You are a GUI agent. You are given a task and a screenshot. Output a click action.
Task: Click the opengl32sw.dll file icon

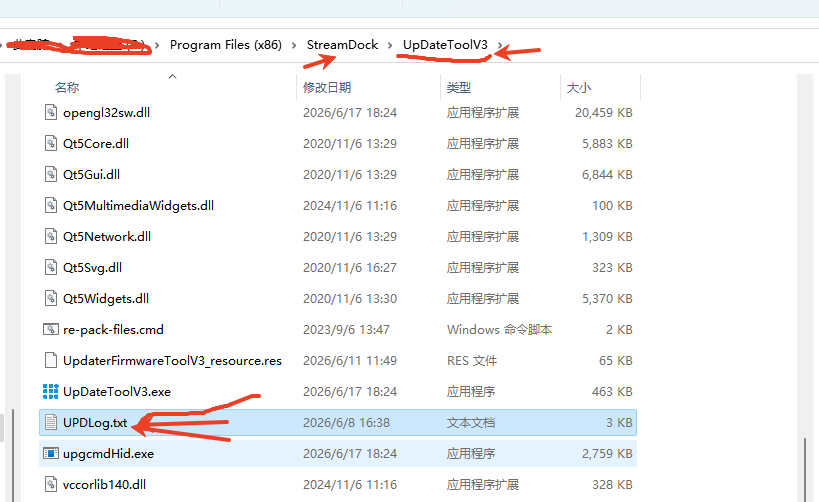point(51,112)
